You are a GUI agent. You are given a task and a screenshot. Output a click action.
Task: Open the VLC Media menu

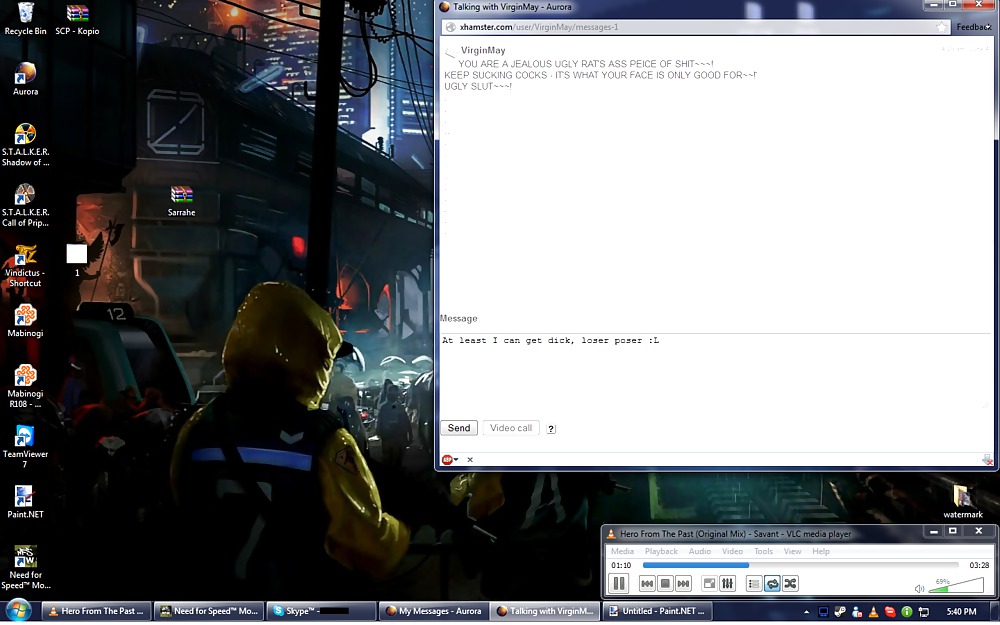622,551
